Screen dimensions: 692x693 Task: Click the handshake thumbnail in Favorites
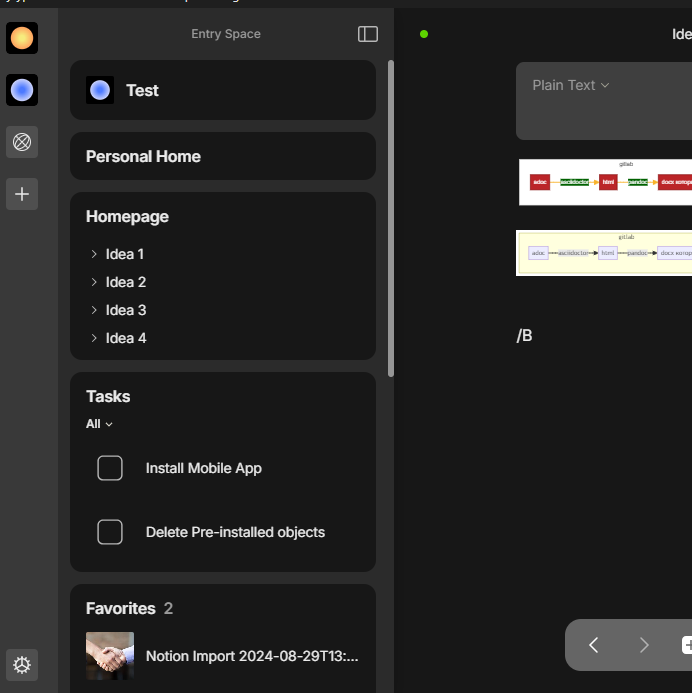[110, 656]
